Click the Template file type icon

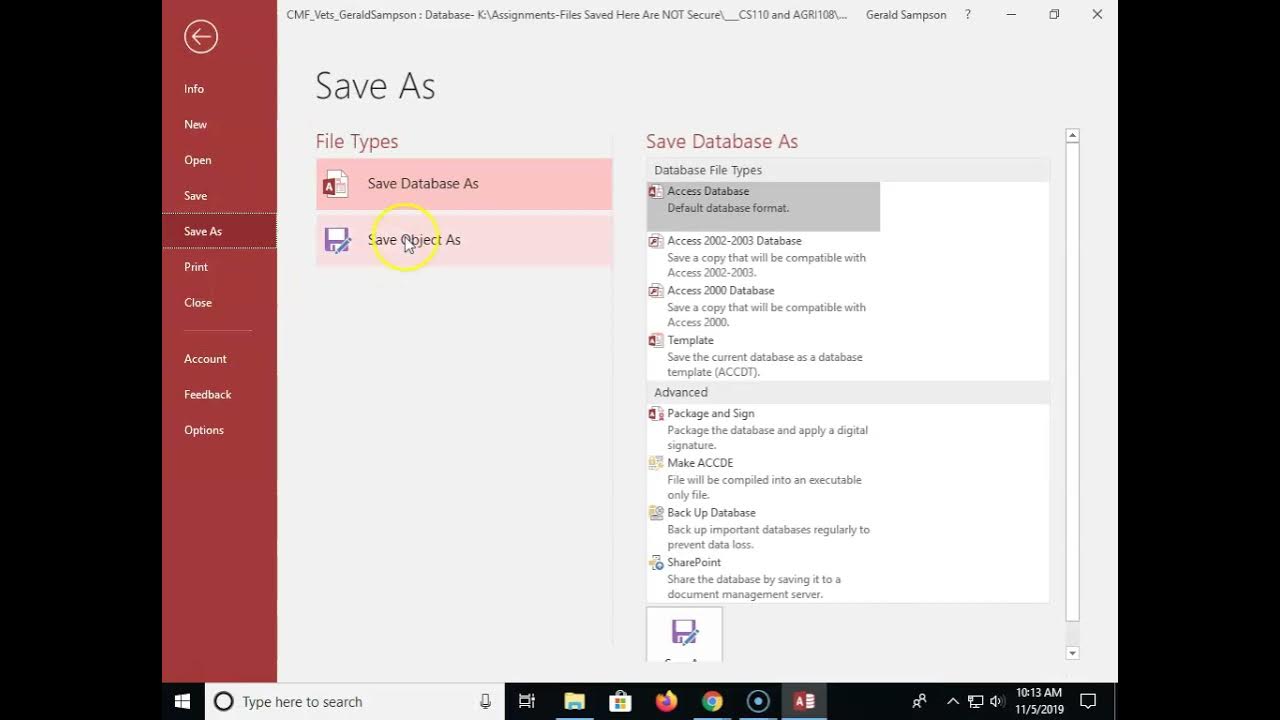(656, 340)
